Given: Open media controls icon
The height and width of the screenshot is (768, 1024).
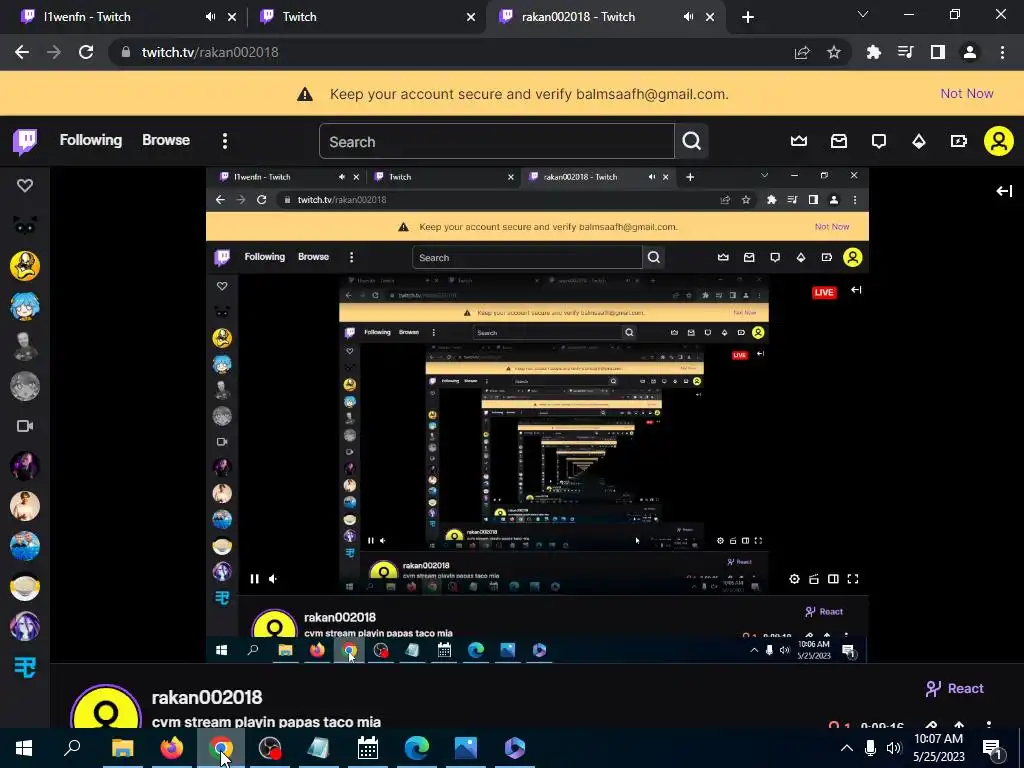Looking at the screenshot, I should [x=905, y=52].
